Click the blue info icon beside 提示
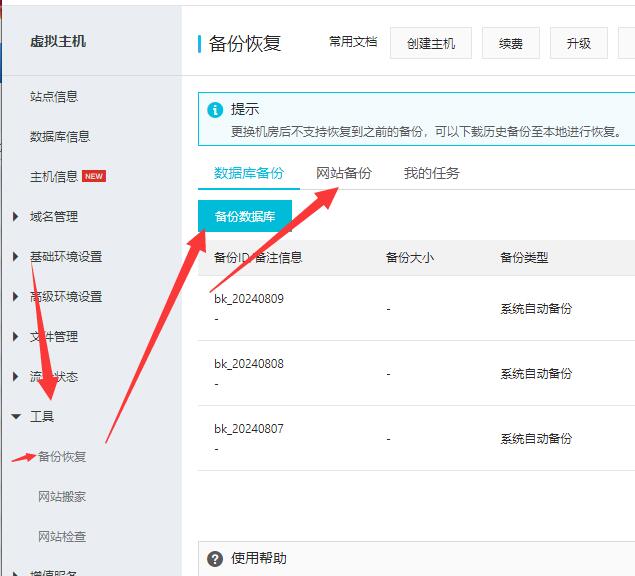The image size is (635, 576). click(x=214, y=110)
